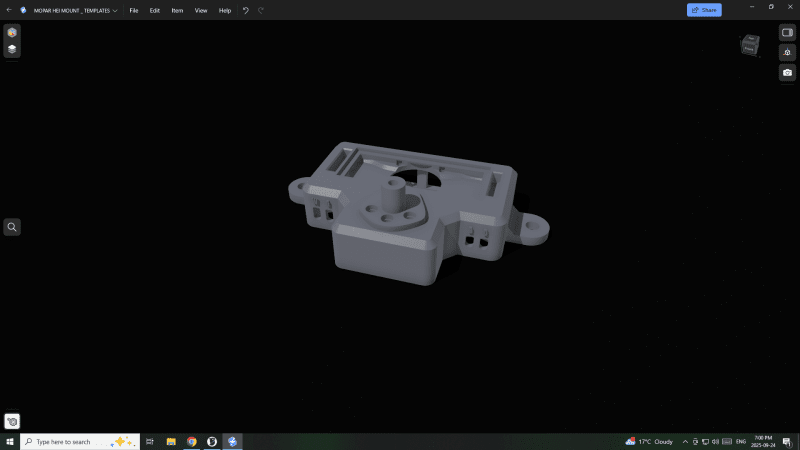
Task: Open the File menu
Action: (133, 10)
